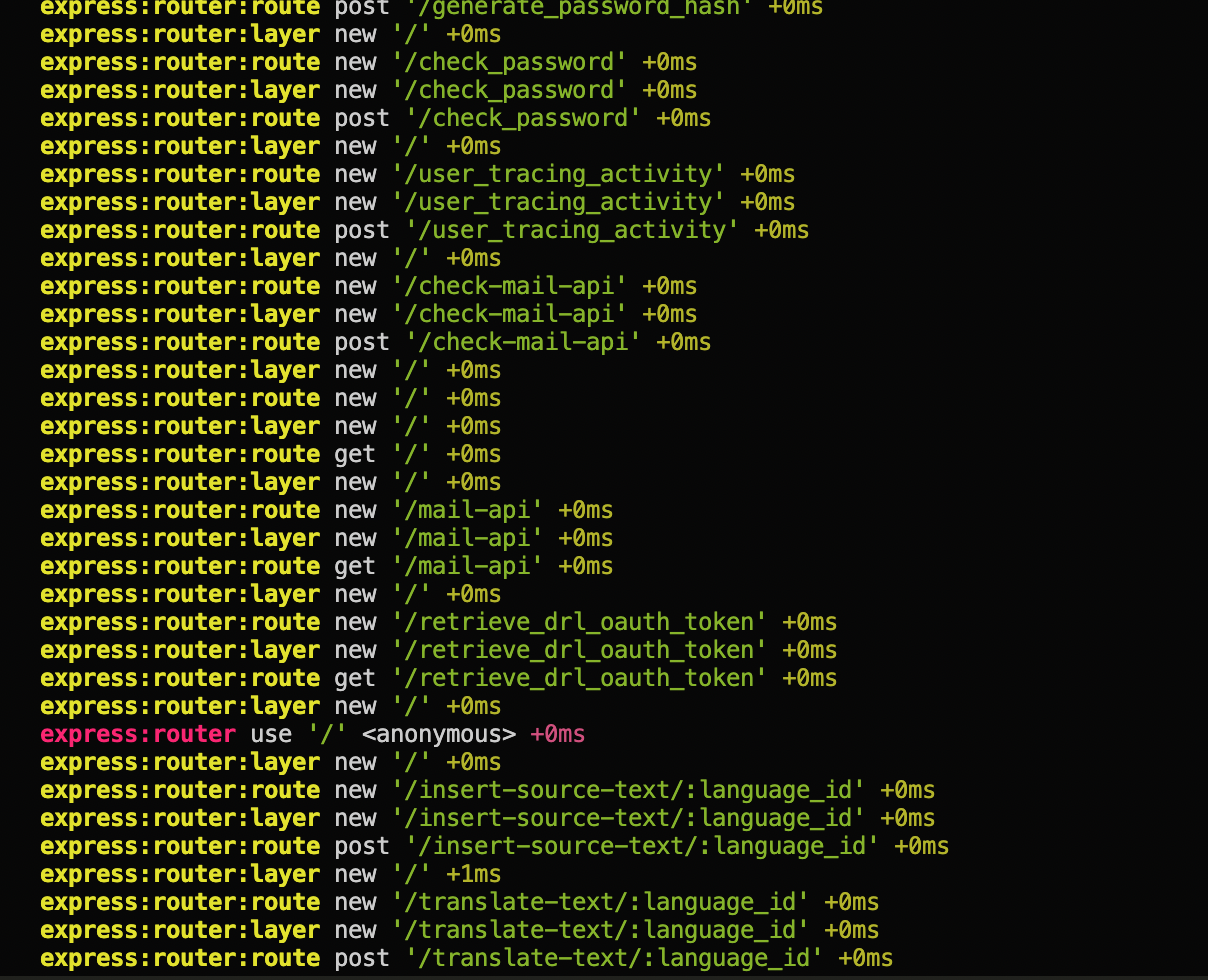Click path in layer new '/insert-source-text/:language_id' line
The height and width of the screenshot is (980, 1208).
pos(629,818)
